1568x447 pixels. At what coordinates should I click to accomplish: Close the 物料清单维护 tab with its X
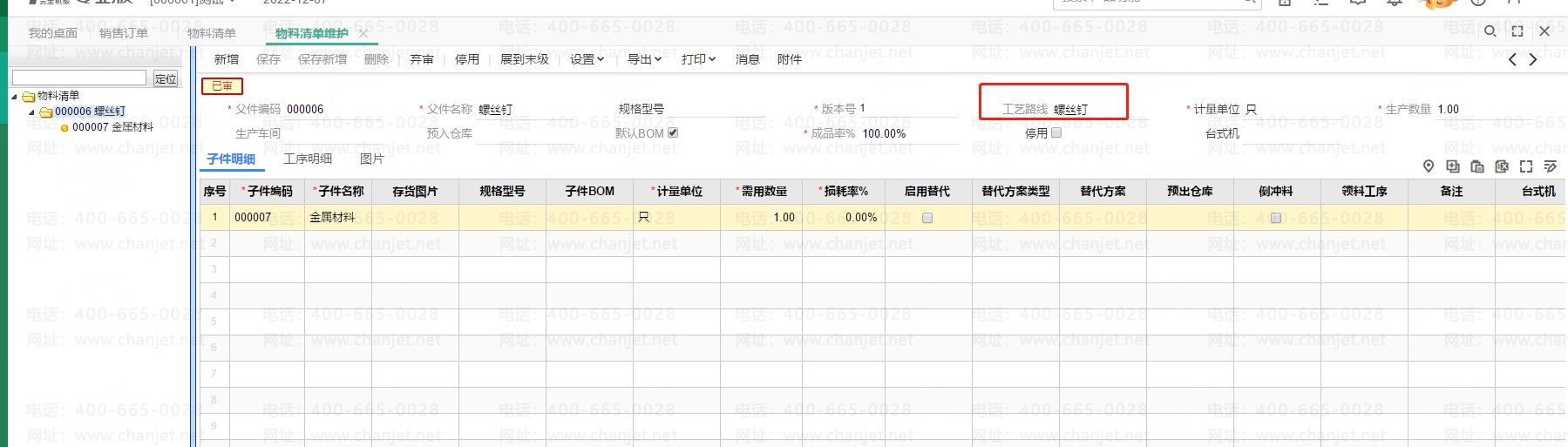pyautogui.click(x=363, y=34)
